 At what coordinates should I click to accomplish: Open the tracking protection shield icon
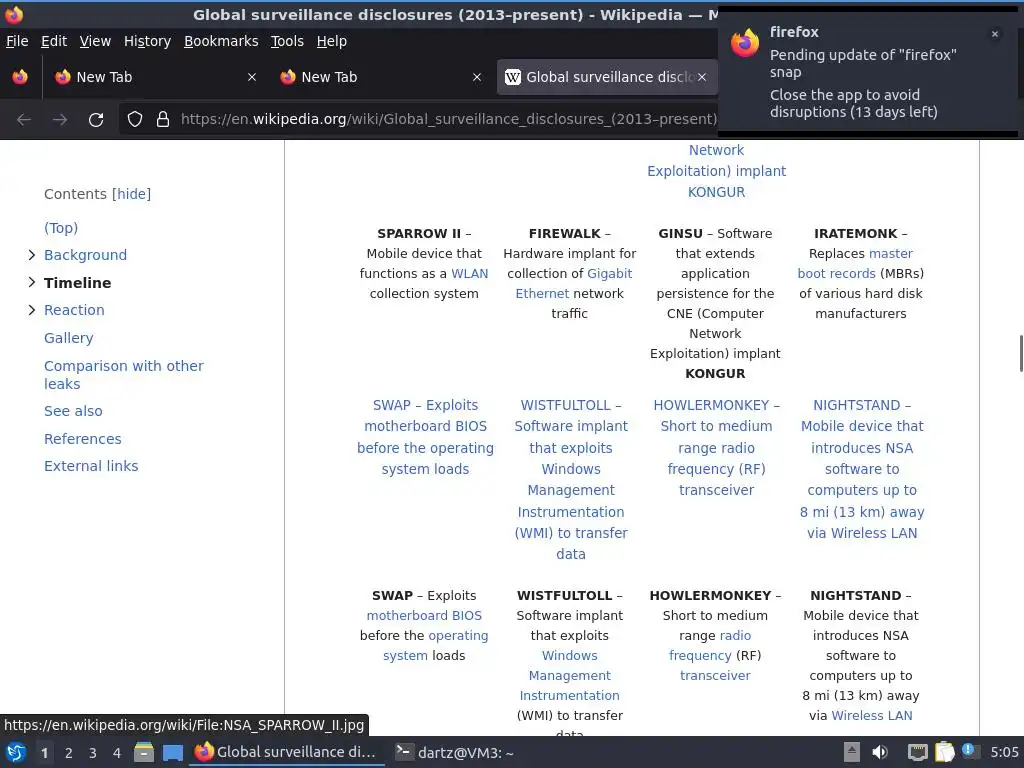(x=135, y=120)
